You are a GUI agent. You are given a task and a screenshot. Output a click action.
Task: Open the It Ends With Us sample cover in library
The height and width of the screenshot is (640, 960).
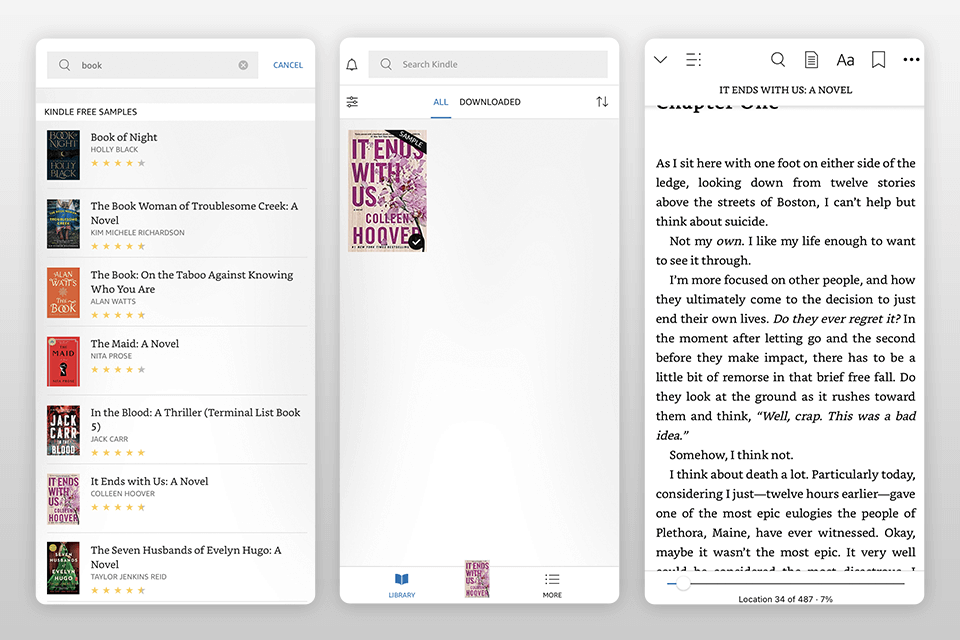coord(388,190)
